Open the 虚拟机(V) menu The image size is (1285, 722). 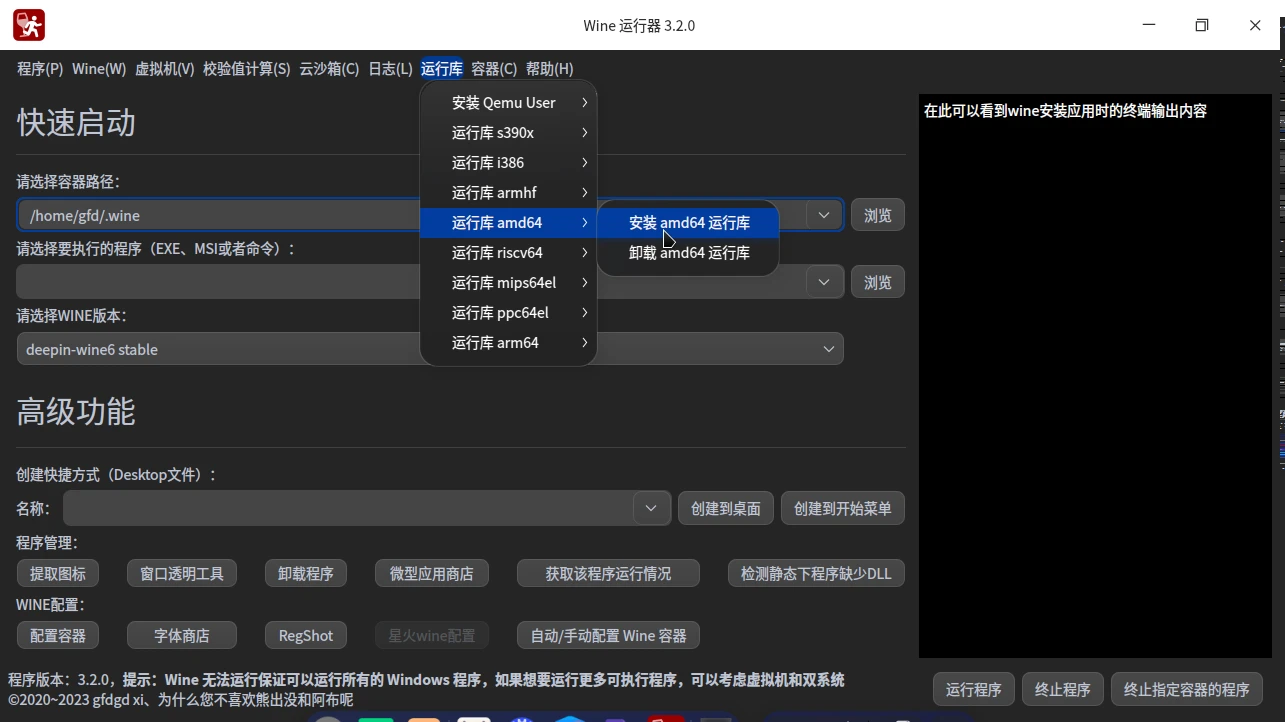tap(165, 69)
